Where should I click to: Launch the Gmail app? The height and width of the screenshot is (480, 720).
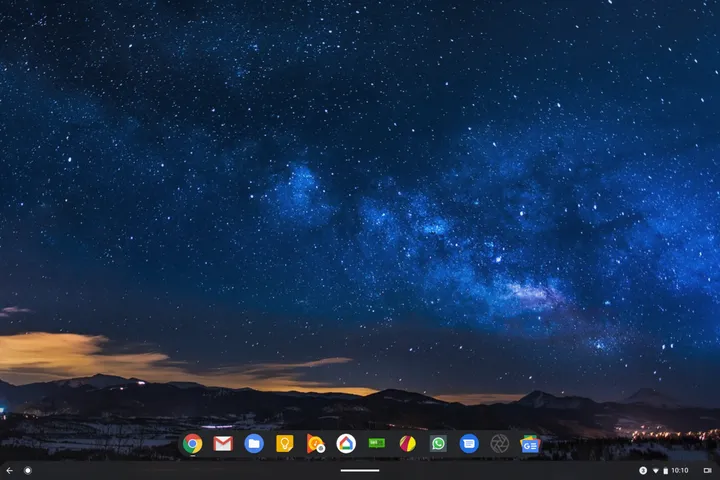[223, 443]
